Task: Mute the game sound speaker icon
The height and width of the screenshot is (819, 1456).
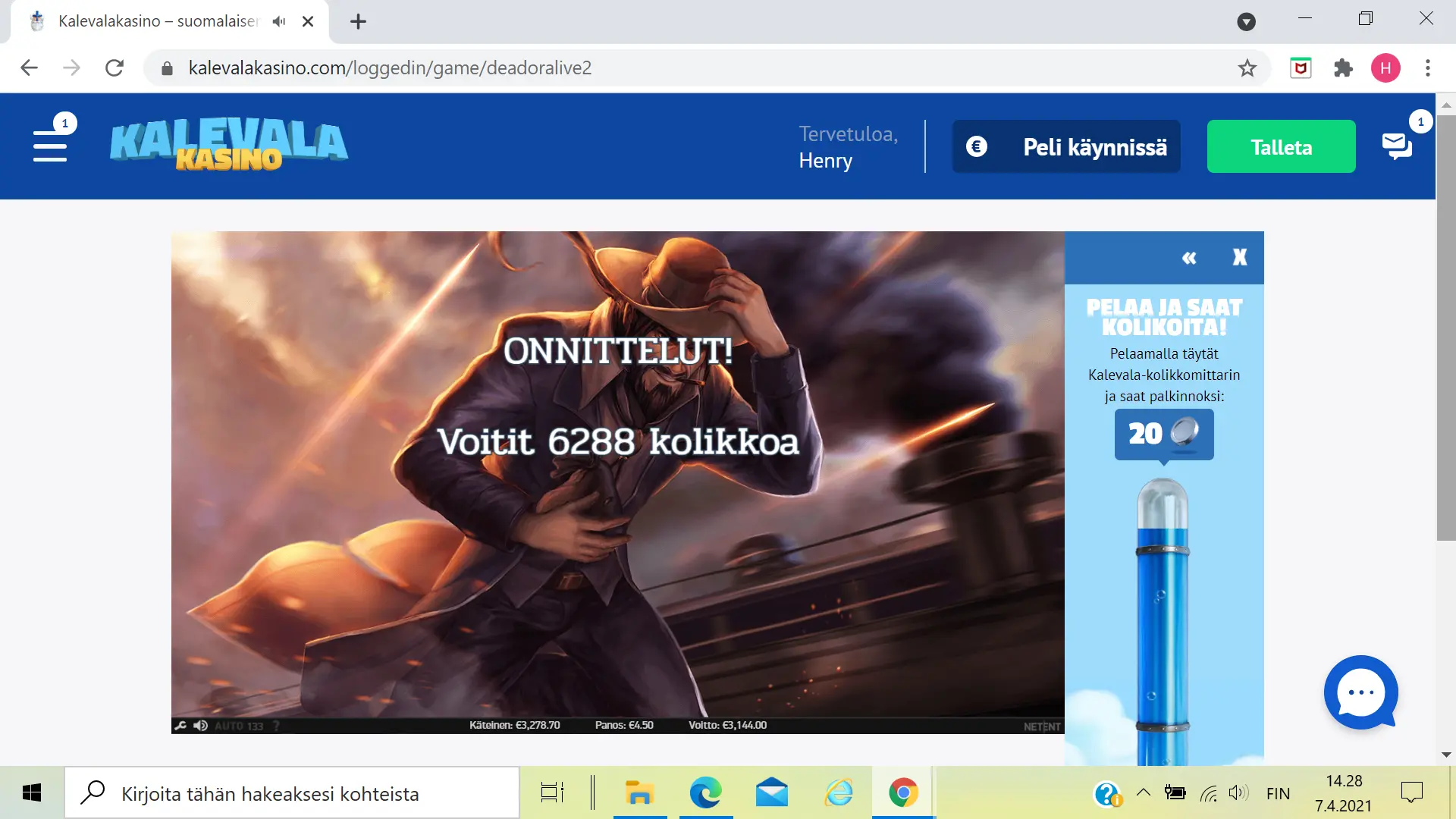Action: pos(200,726)
